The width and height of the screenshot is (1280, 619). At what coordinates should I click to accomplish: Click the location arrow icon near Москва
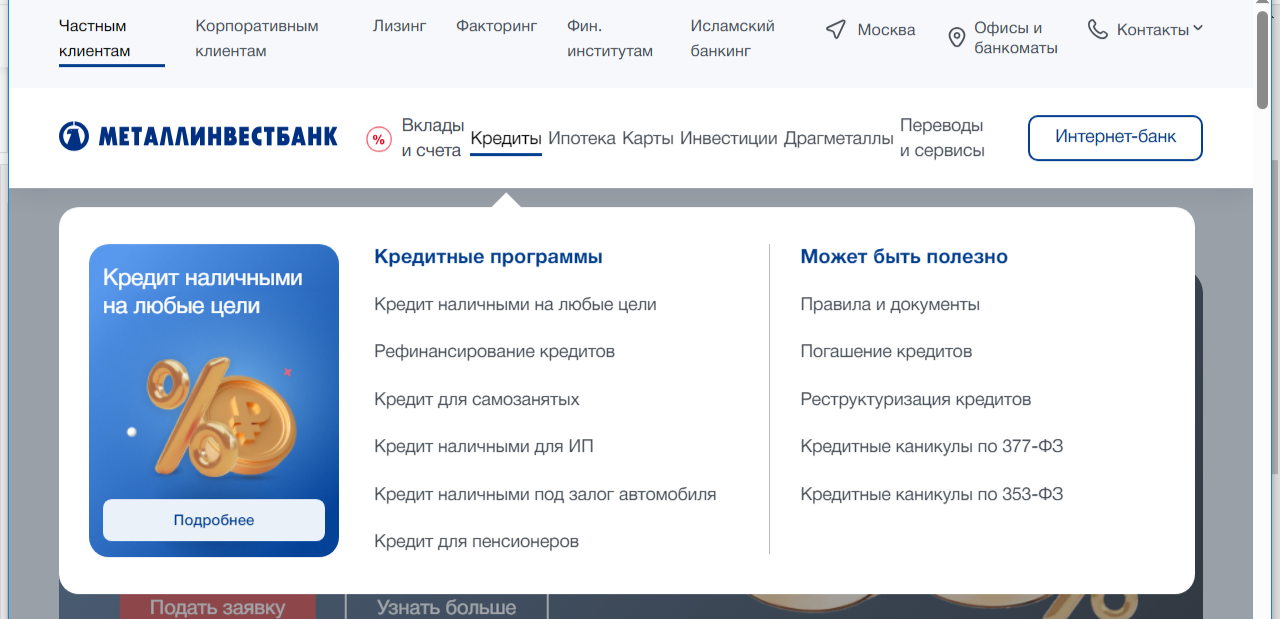[x=836, y=30]
